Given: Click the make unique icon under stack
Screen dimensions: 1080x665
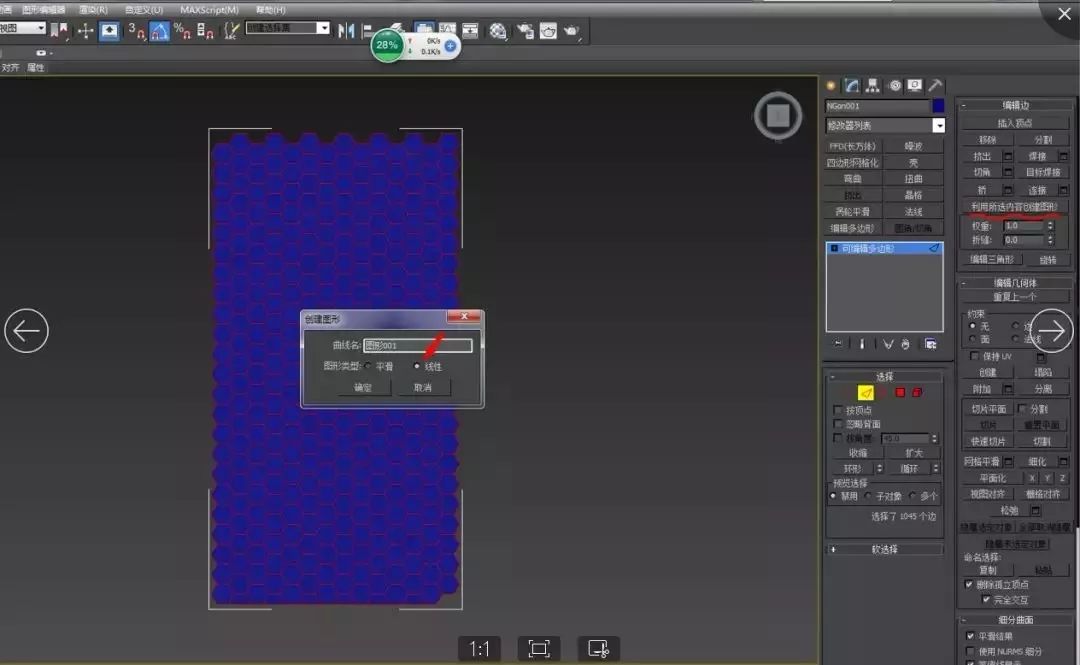Looking at the screenshot, I should click(x=888, y=344).
